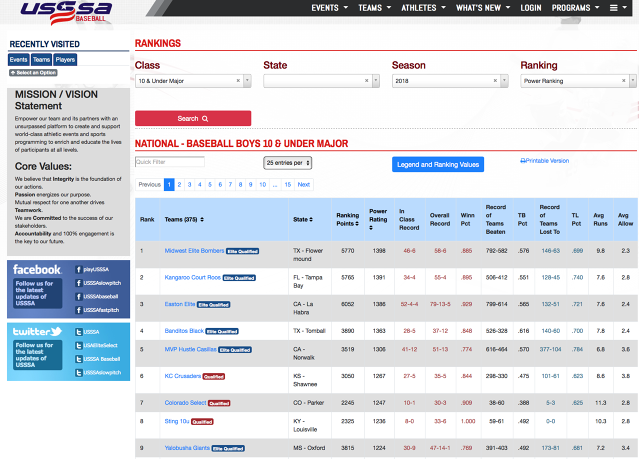Open the 25 entries per page dropdown

(x=288, y=163)
